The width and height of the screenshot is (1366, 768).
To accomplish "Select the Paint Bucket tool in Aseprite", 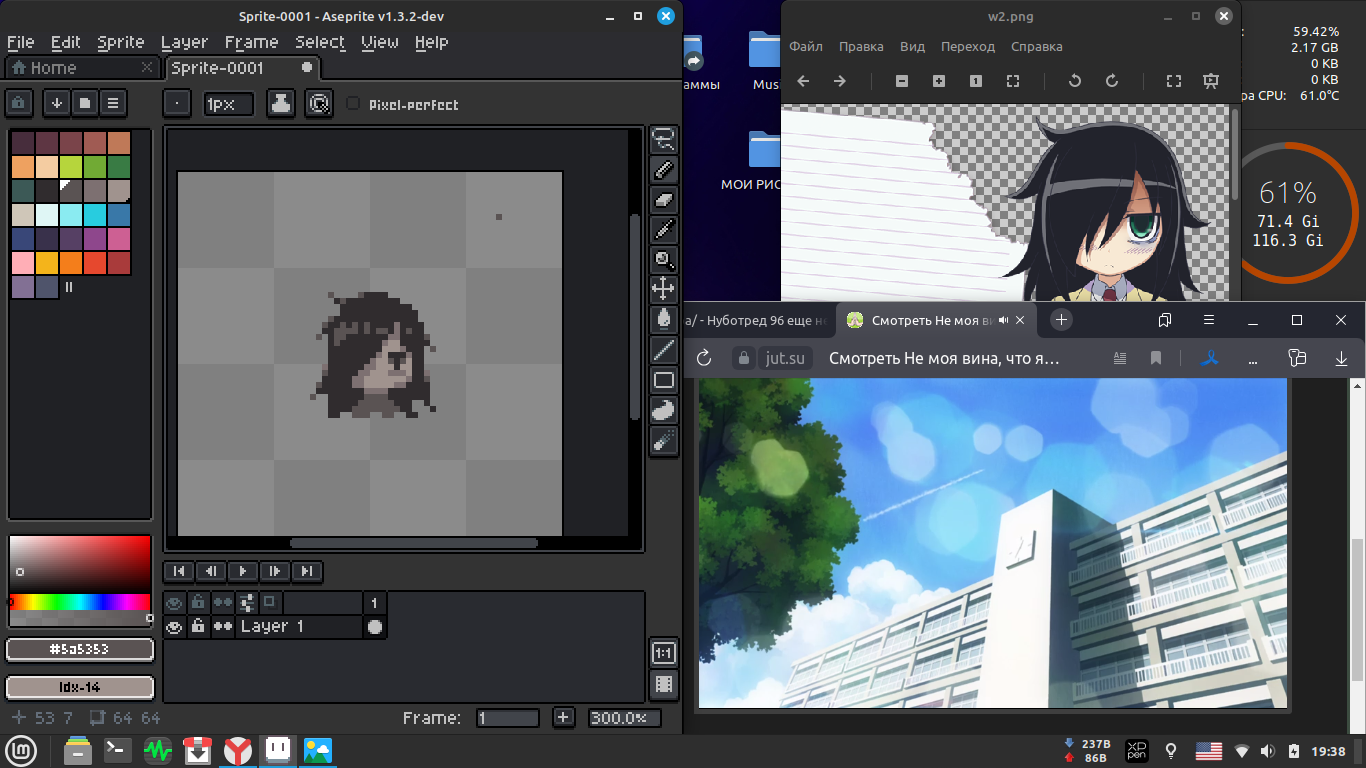I will pyautogui.click(x=664, y=320).
